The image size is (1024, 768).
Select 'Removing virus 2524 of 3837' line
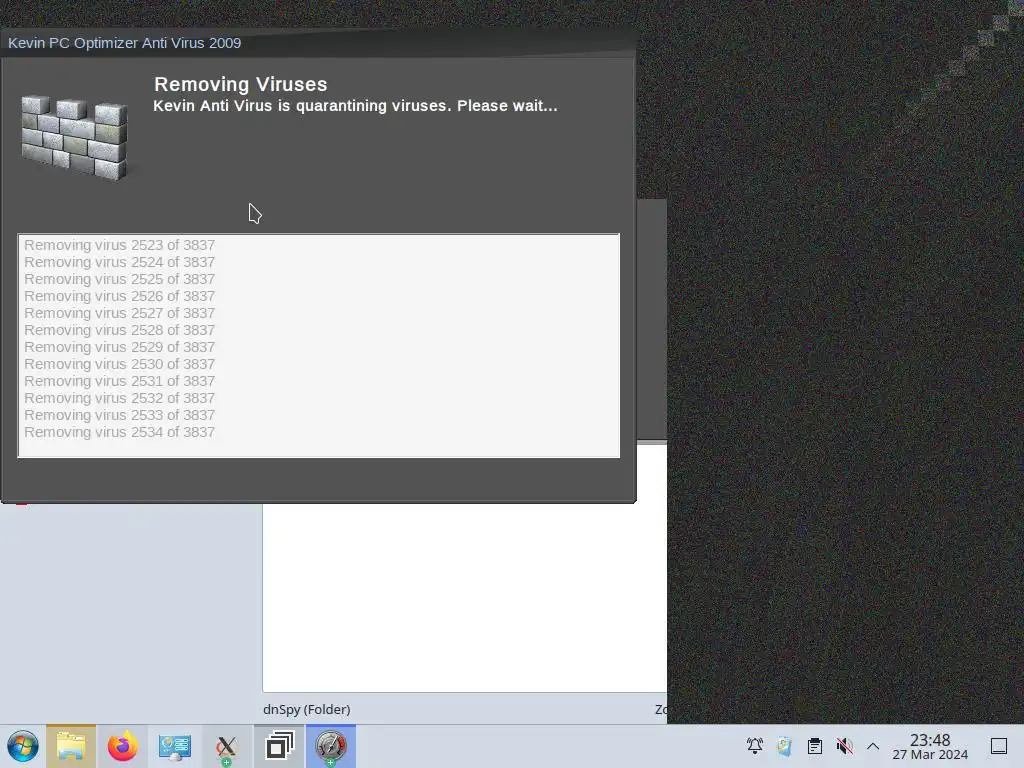coord(120,262)
